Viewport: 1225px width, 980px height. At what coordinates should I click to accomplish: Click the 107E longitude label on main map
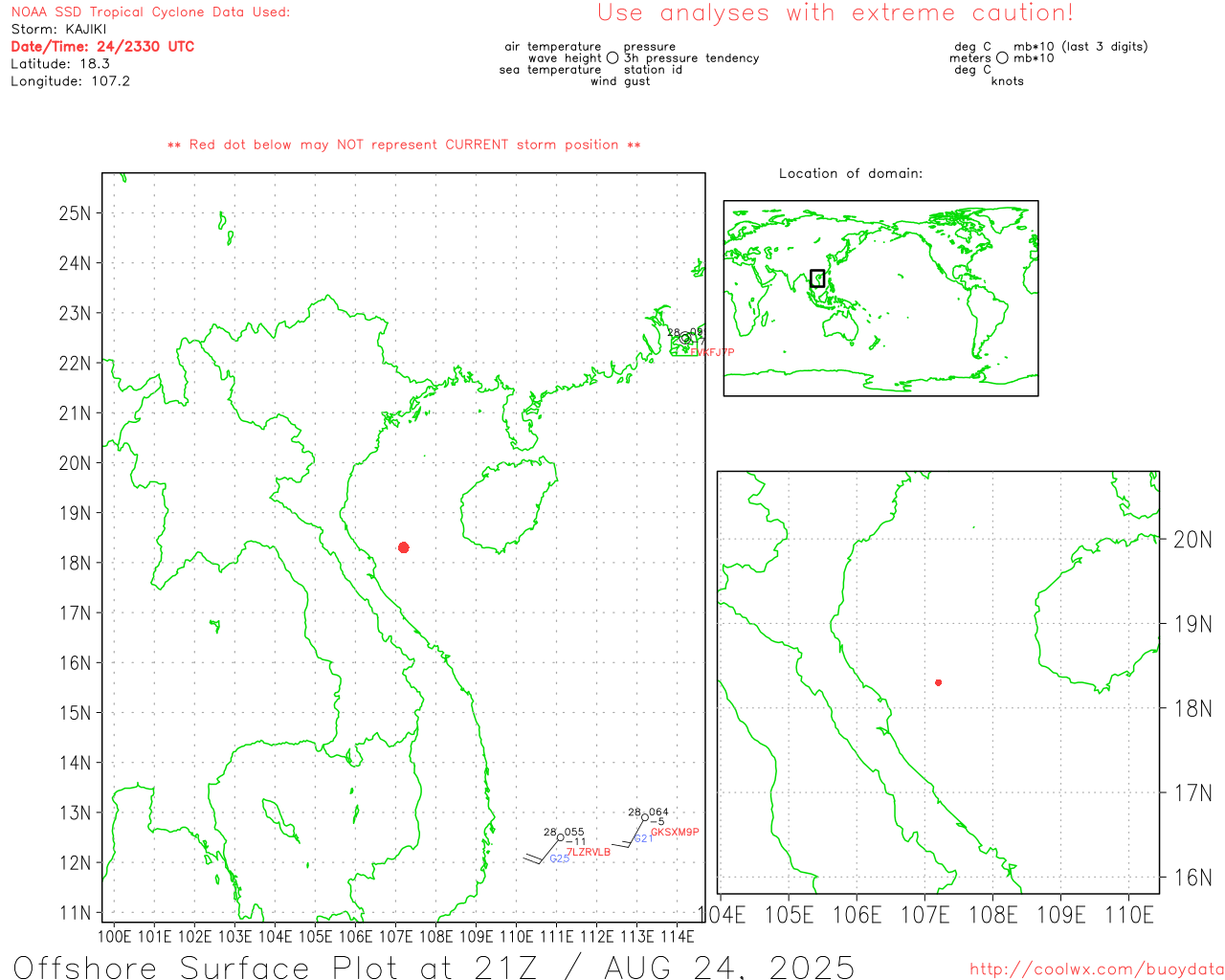[396, 936]
